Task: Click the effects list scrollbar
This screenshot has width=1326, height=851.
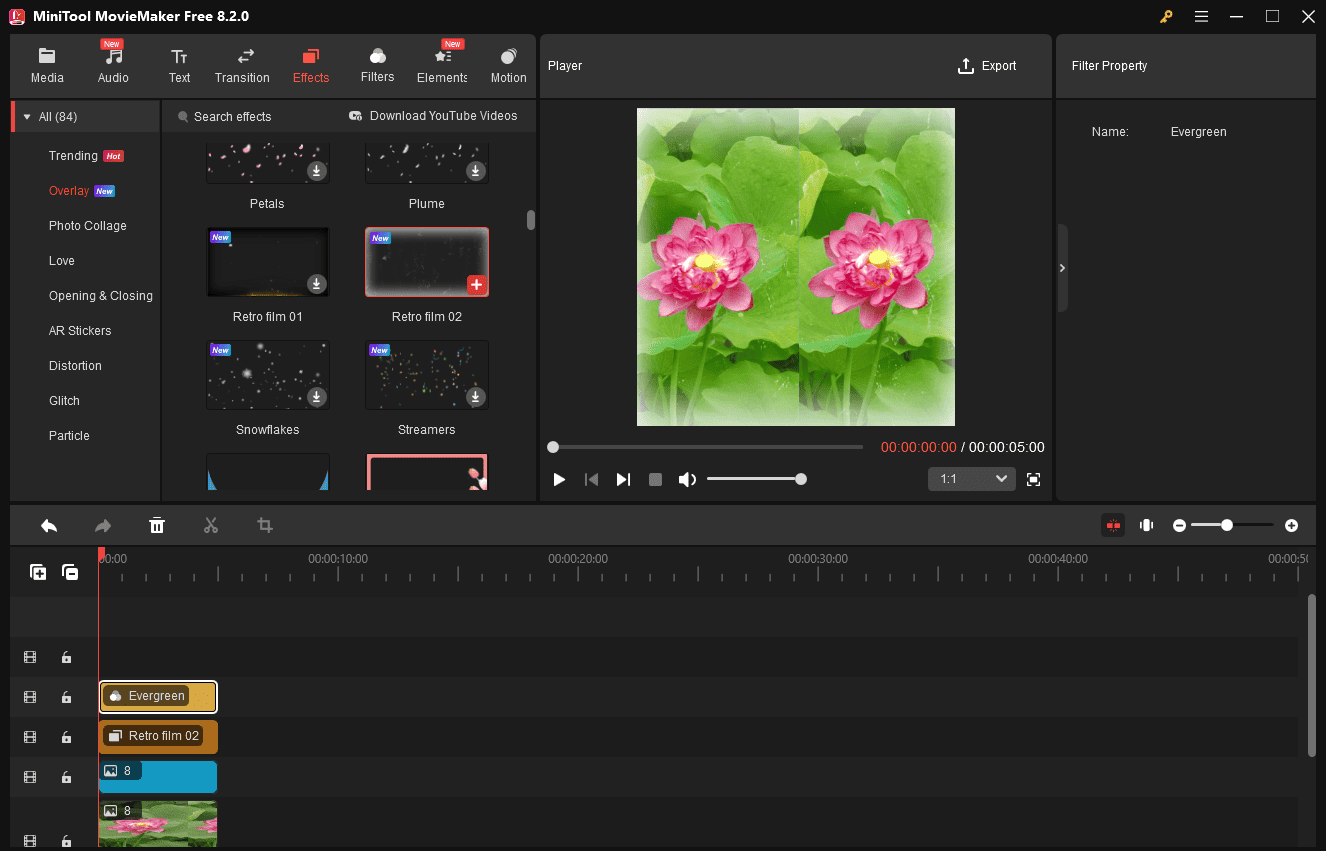Action: point(531,220)
